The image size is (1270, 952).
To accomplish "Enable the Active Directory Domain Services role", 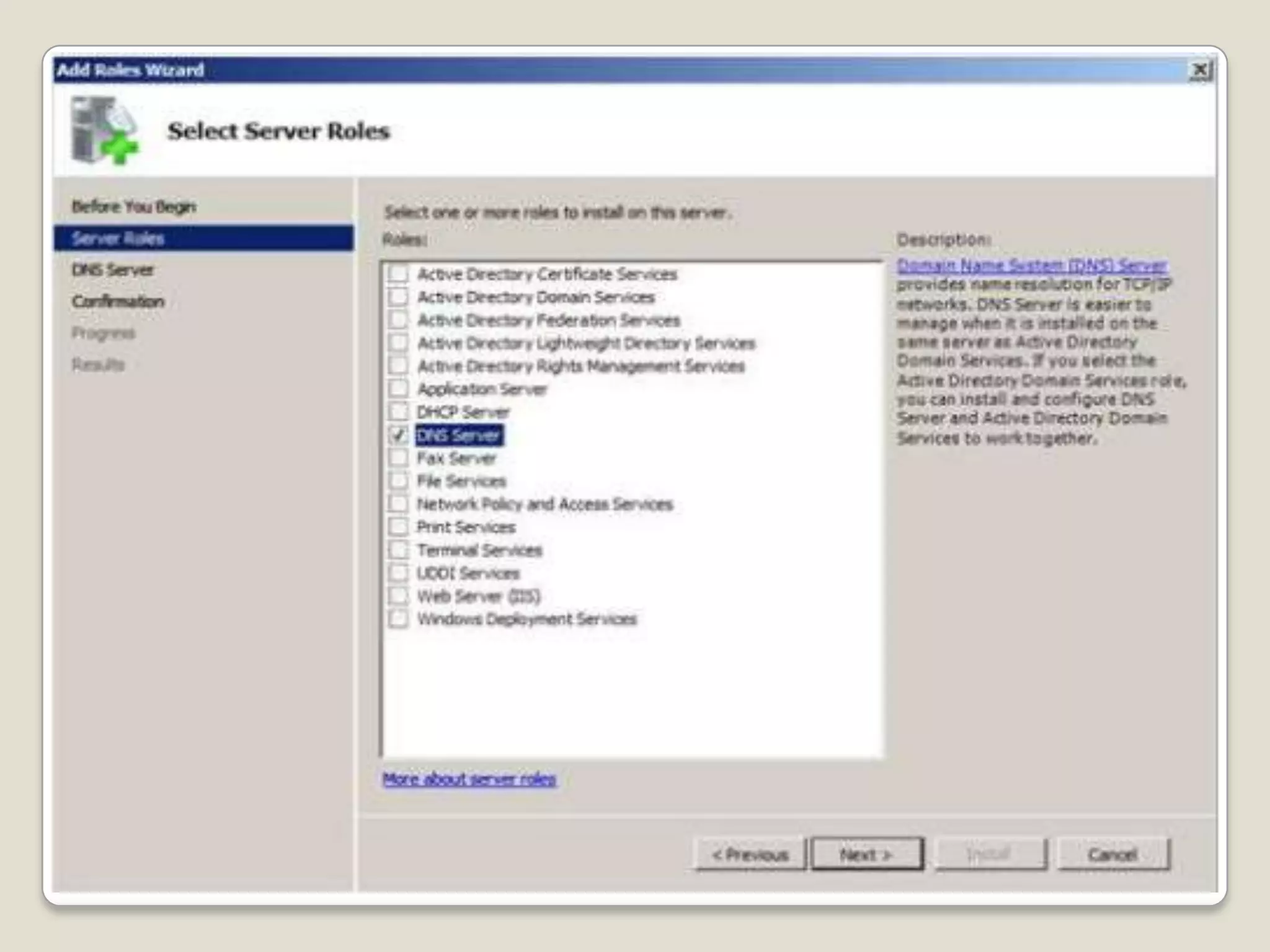I will point(399,297).
